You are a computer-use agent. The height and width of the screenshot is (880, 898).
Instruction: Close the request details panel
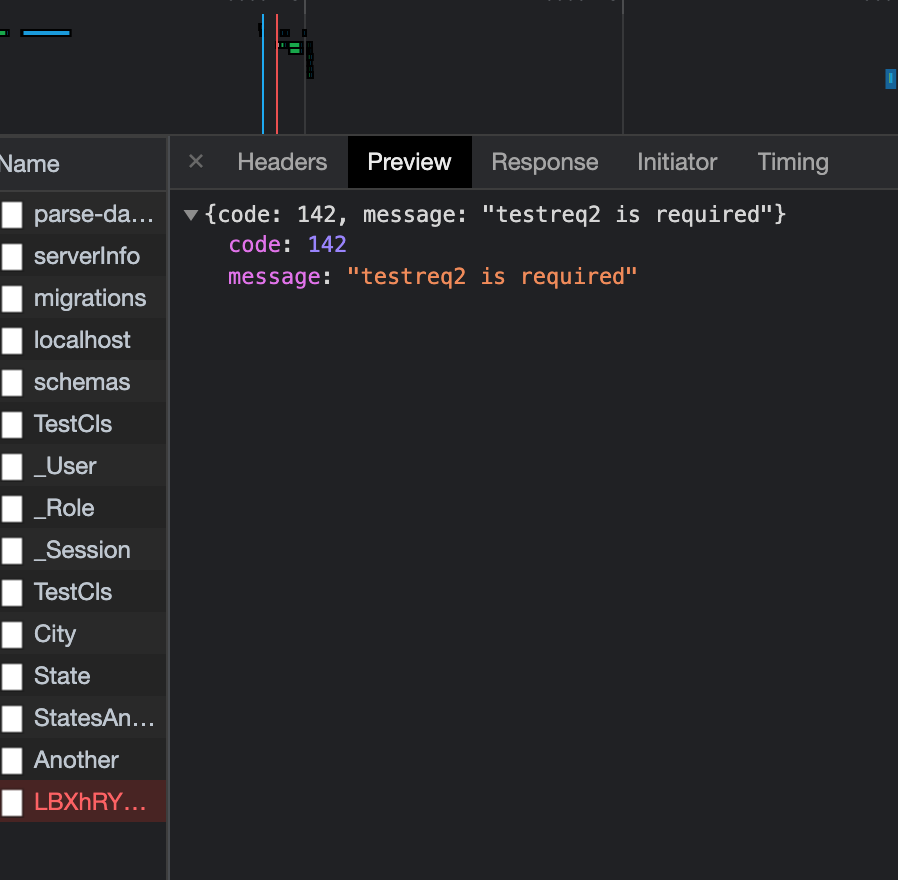pos(196,161)
